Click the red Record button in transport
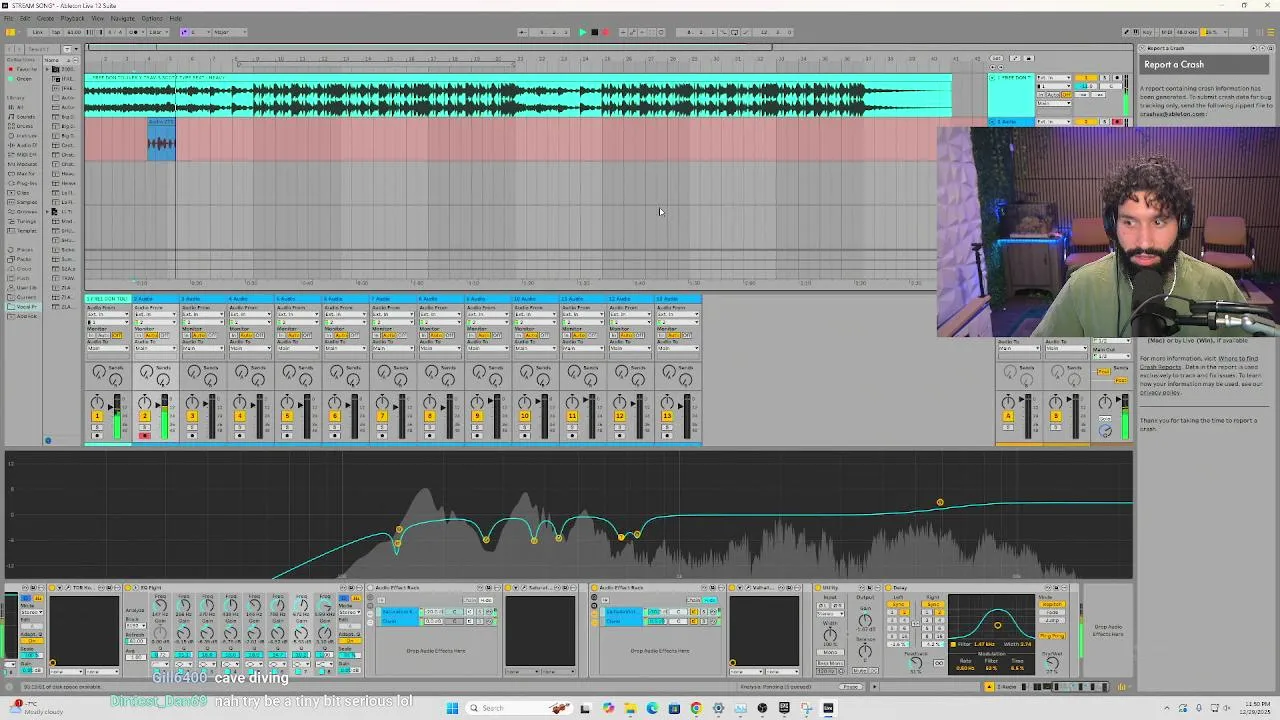The height and width of the screenshot is (720, 1280). (605, 32)
